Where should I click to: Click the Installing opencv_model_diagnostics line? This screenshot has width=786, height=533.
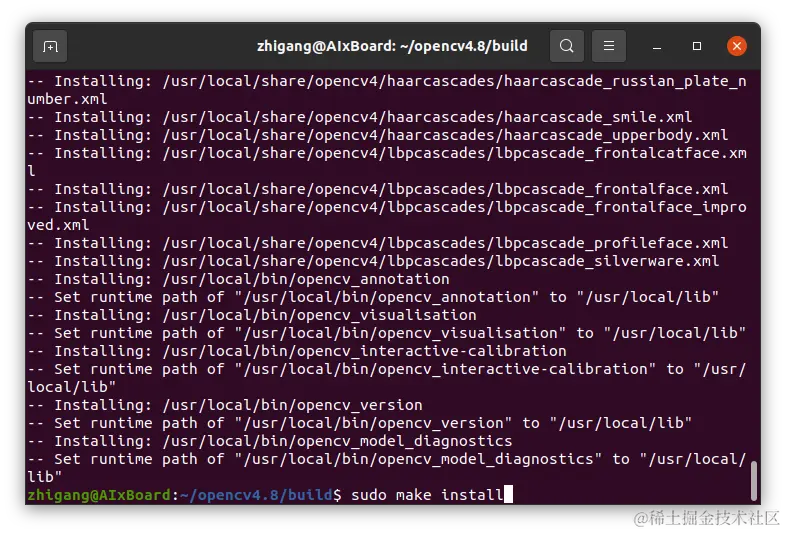point(270,441)
